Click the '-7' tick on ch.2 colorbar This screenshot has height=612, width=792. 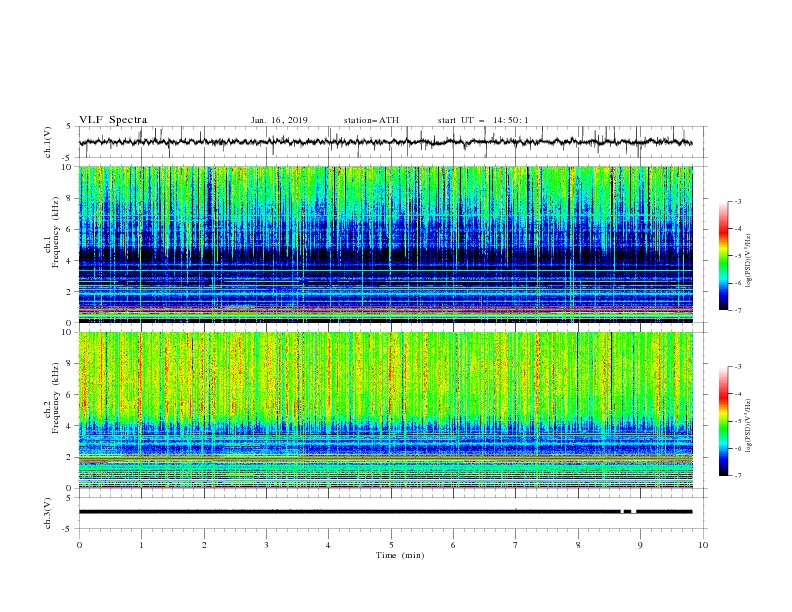[x=737, y=475]
